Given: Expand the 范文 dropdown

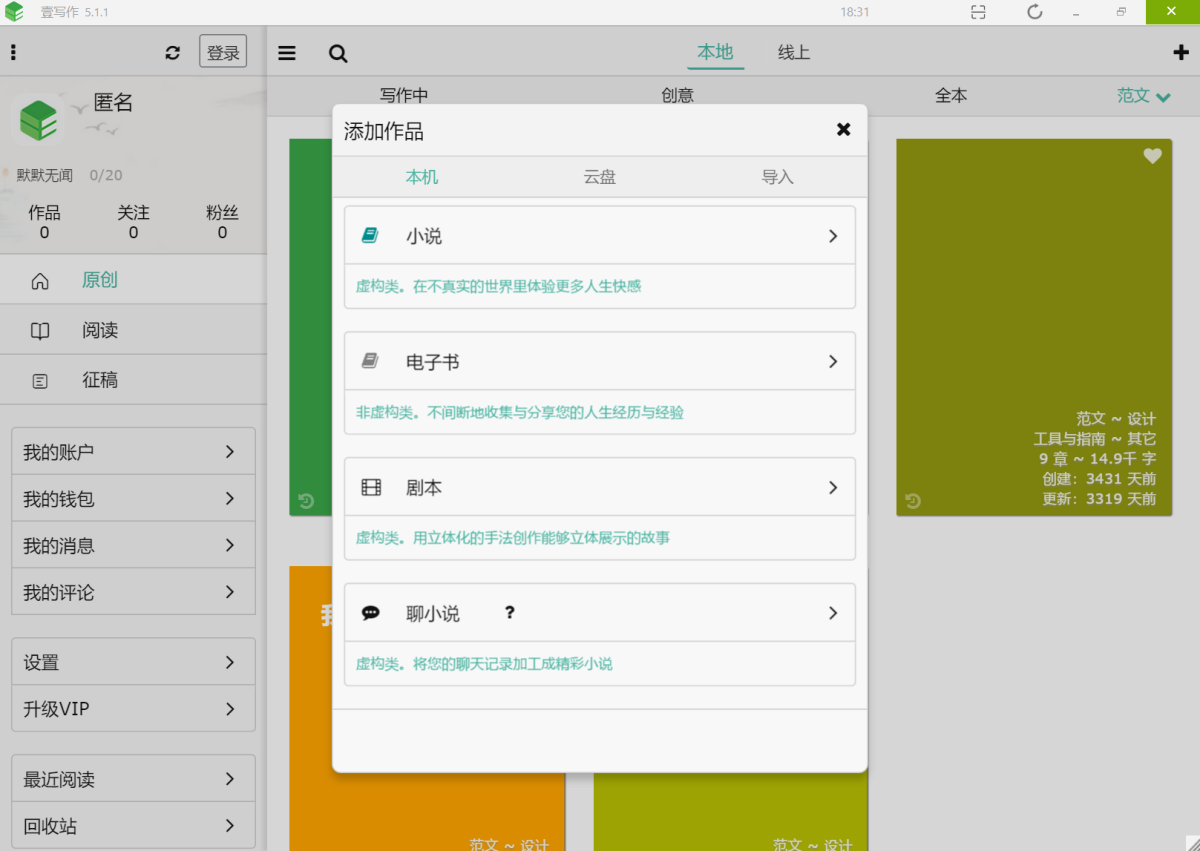Looking at the screenshot, I should coord(1143,96).
